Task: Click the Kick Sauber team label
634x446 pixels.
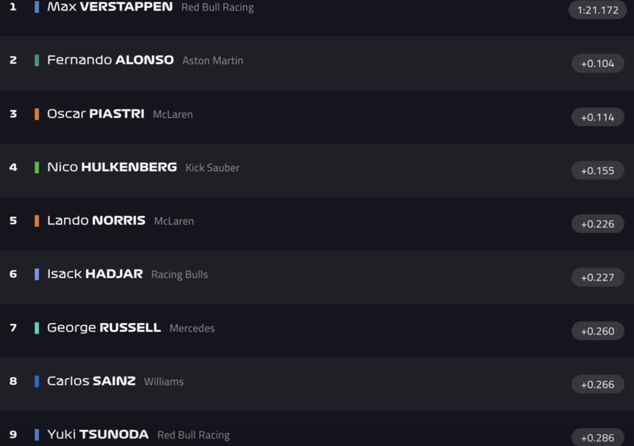Action: (212, 168)
